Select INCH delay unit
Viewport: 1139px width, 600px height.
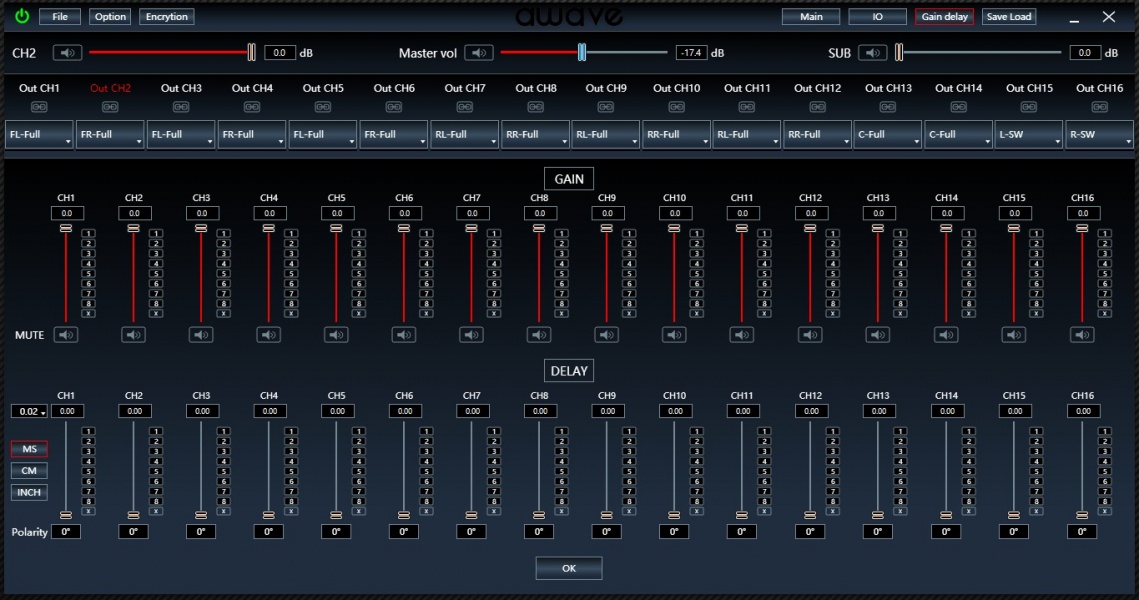29,492
